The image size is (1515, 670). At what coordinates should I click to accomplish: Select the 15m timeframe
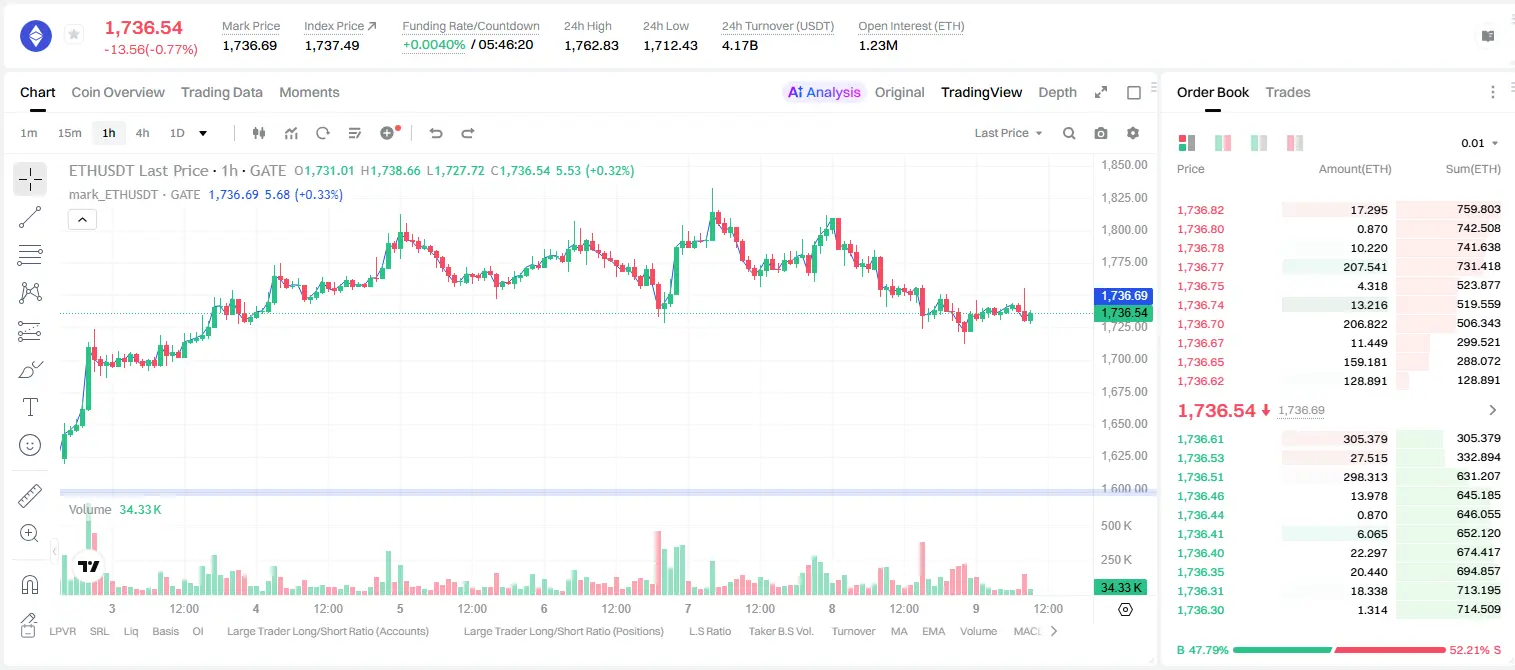69,133
